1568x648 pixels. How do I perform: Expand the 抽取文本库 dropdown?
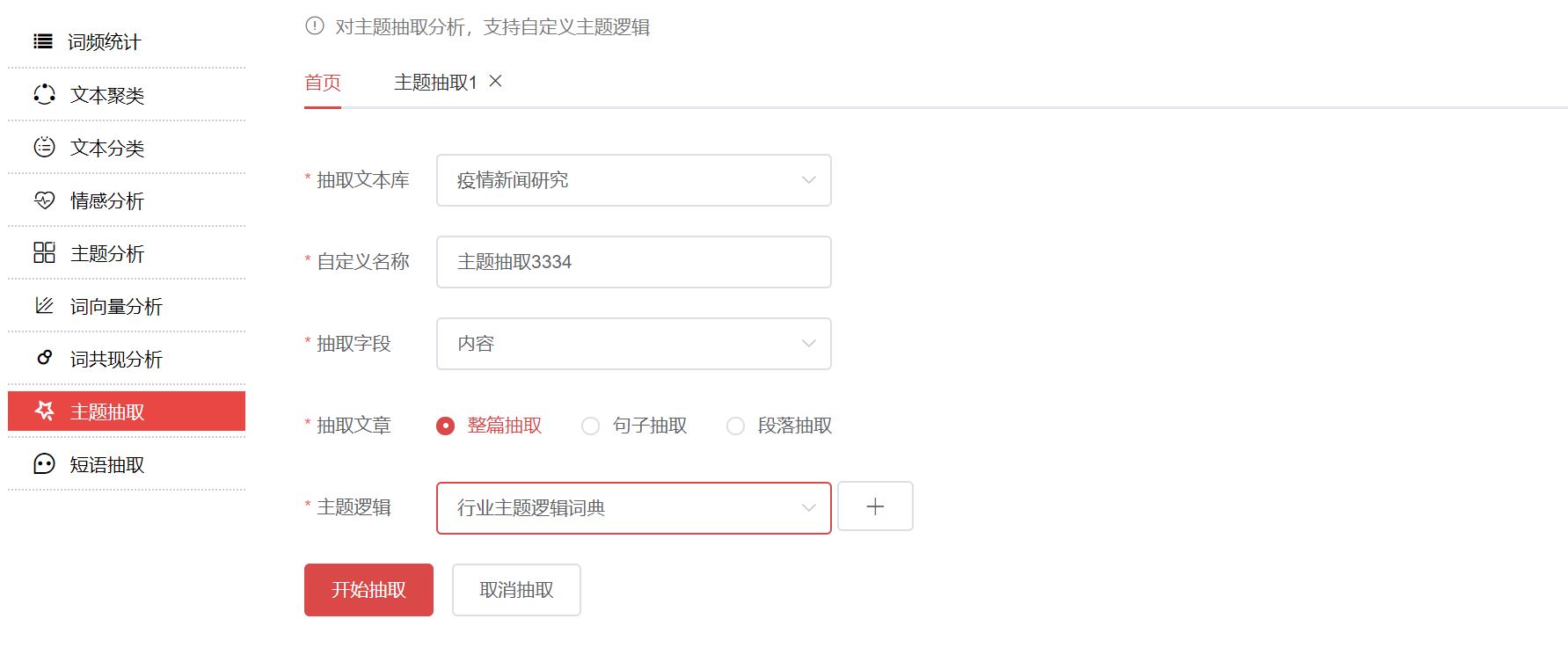(634, 180)
